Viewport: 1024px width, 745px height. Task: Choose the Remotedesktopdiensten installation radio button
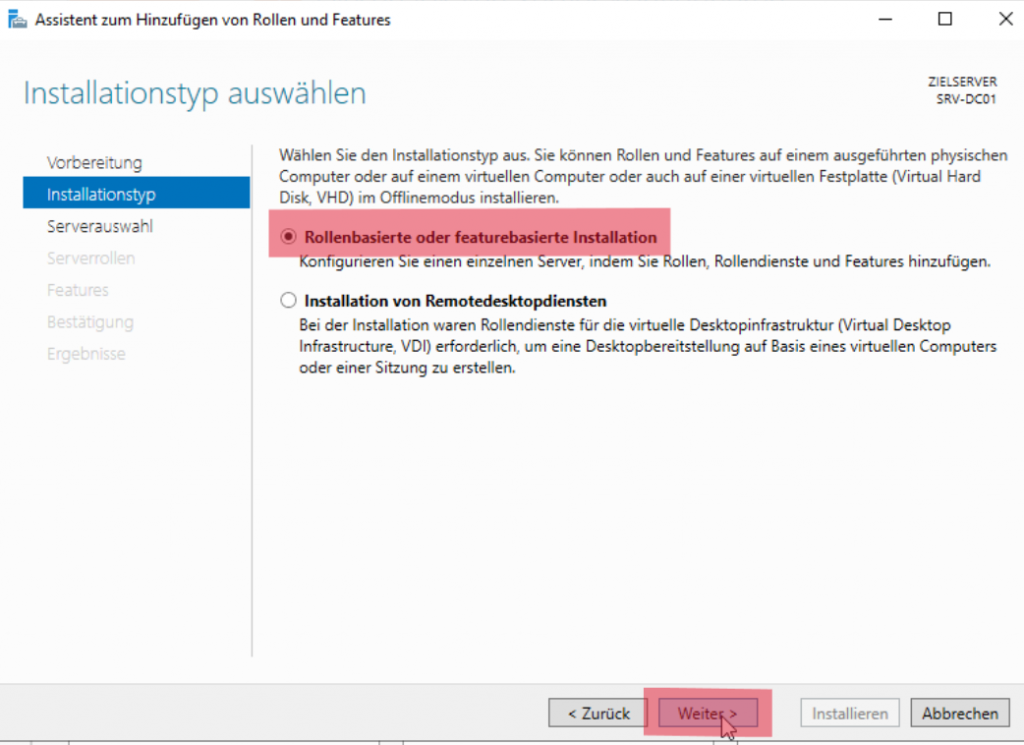(289, 300)
